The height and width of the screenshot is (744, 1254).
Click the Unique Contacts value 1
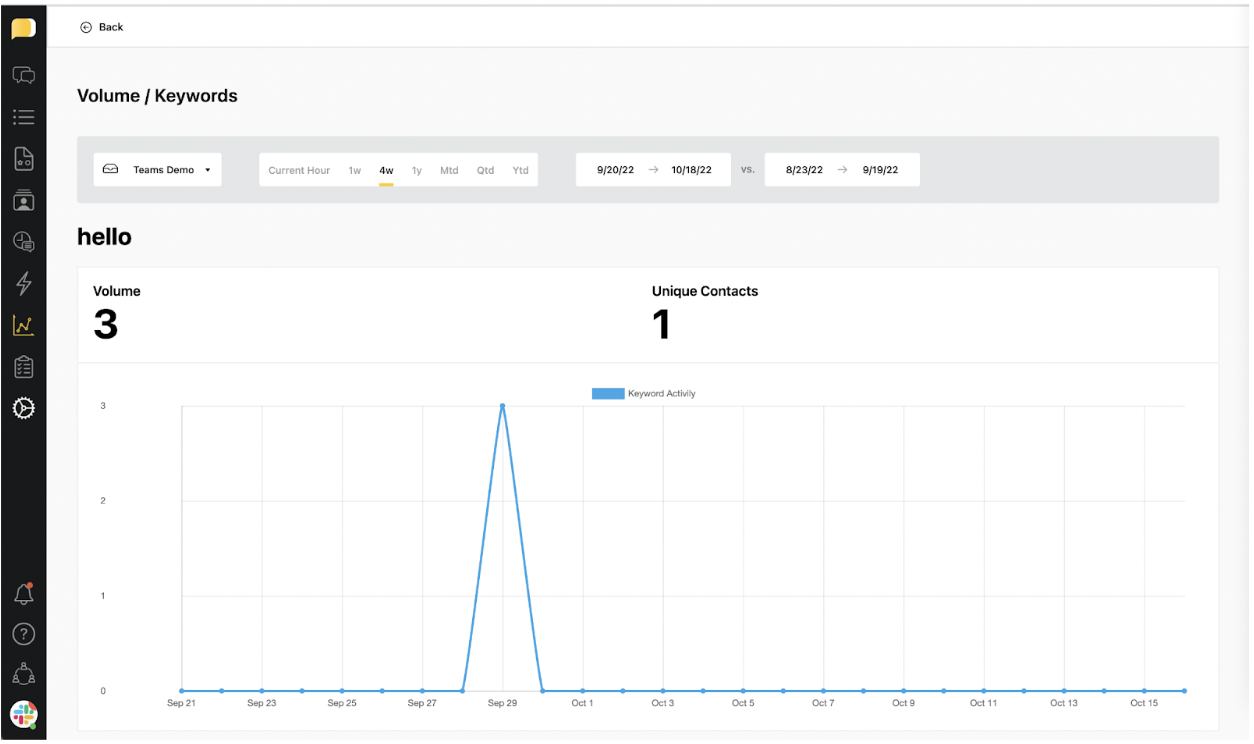pyautogui.click(x=661, y=325)
